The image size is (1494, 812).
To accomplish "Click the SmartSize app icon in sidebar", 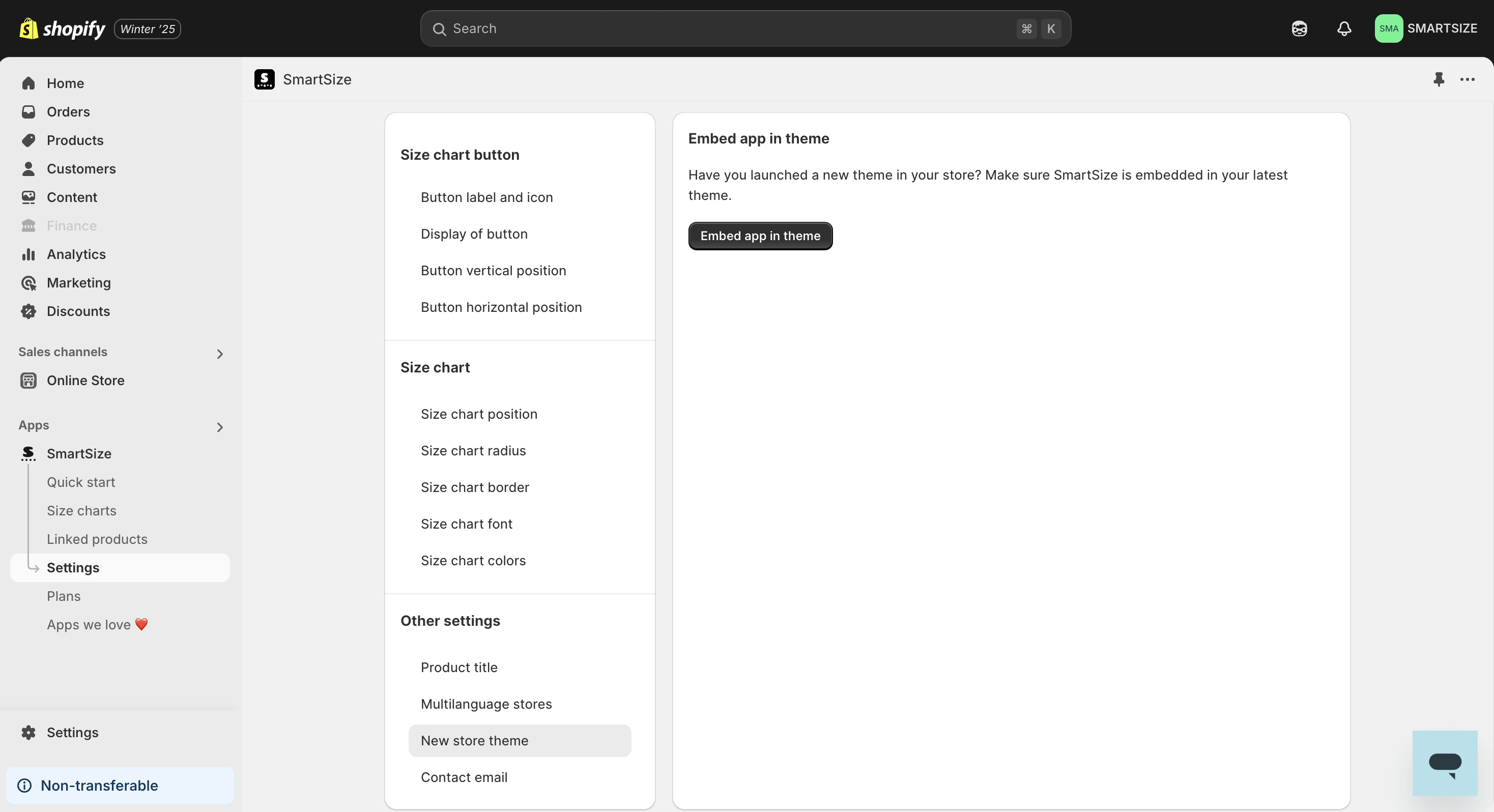I will pyautogui.click(x=28, y=453).
